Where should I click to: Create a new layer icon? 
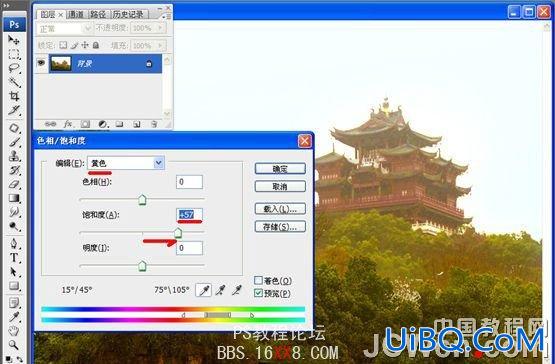tap(137, 124)
